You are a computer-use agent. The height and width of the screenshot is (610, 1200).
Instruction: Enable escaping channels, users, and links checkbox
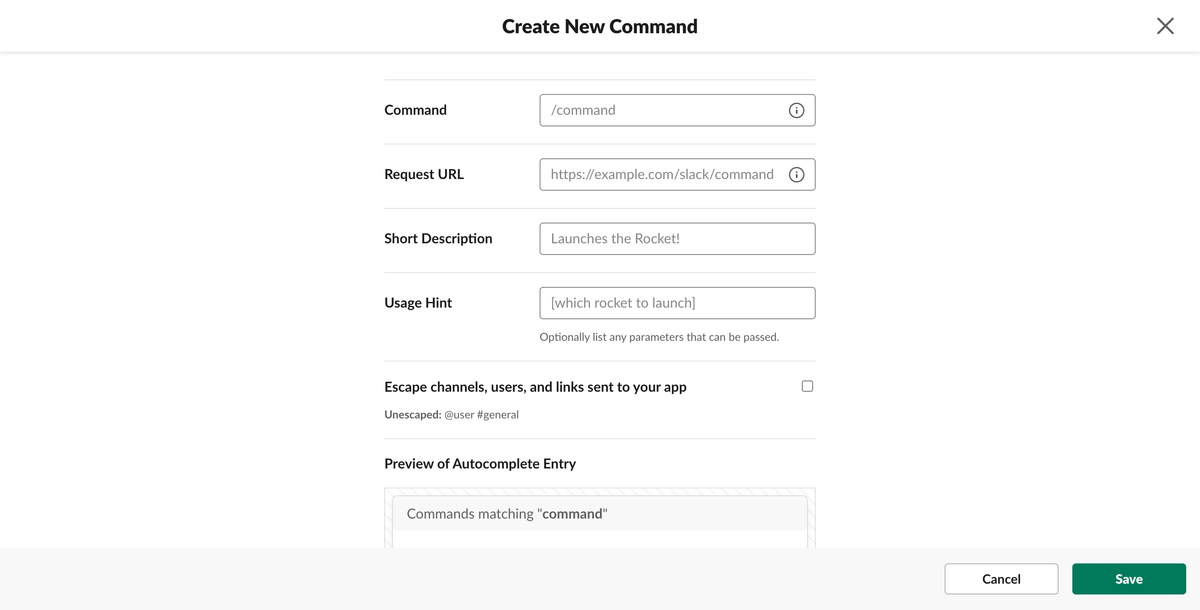point(807,386)
